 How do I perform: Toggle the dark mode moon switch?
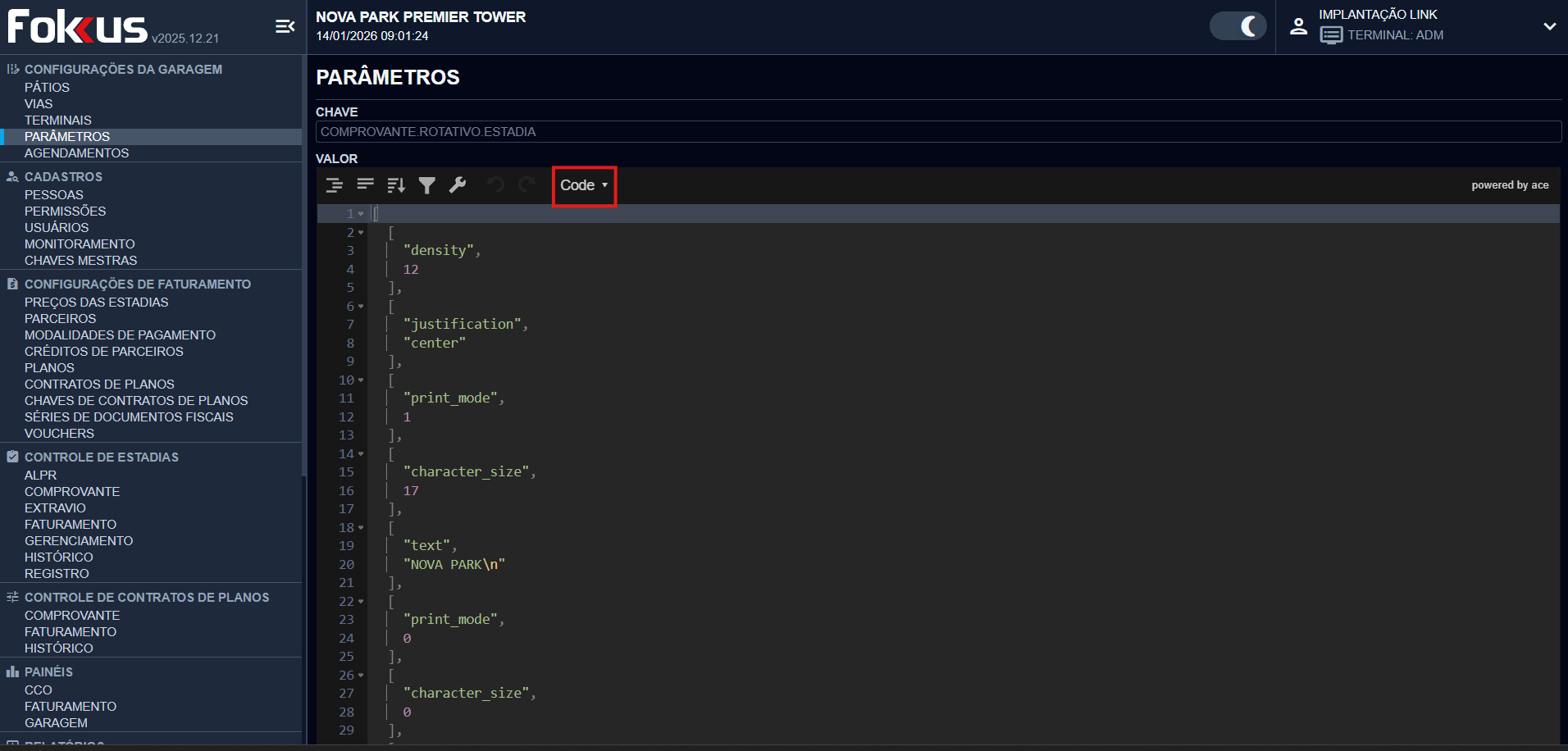(x=1238, y=26)
